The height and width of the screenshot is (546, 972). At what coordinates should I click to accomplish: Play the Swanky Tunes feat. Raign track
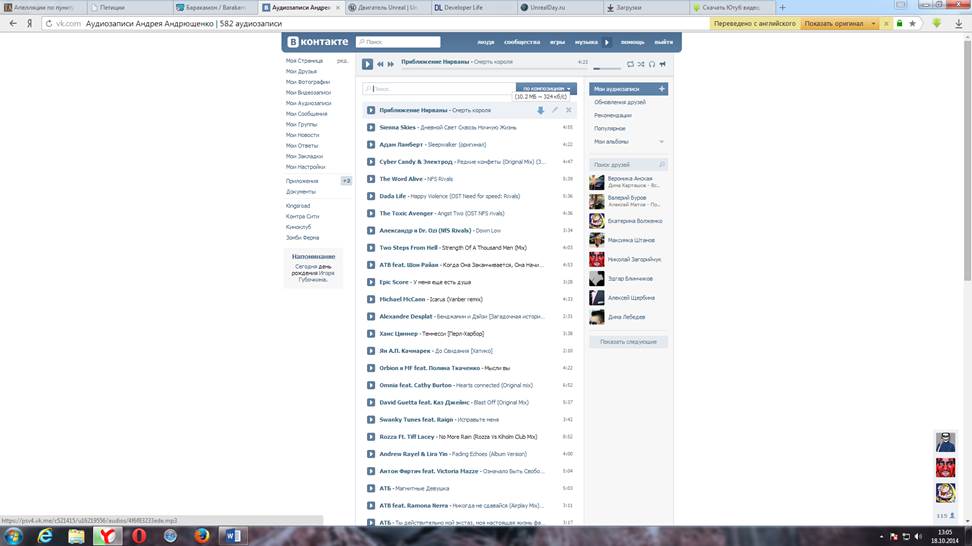pyautogui.click(x=371, y=420)
